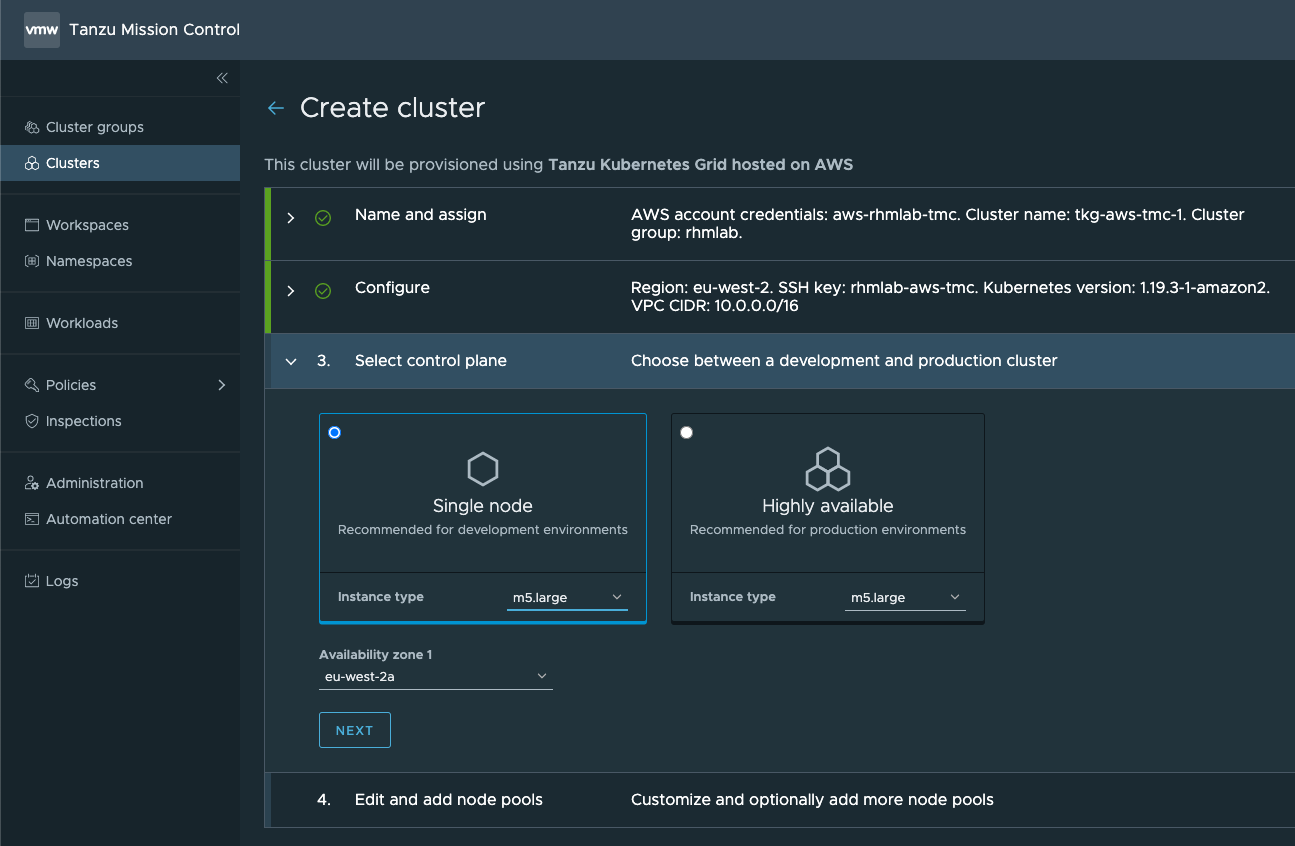The width and height of the screenshot is (1295, 846).
Task: Click the Create cluster heading
Action: tap(393, 108)
